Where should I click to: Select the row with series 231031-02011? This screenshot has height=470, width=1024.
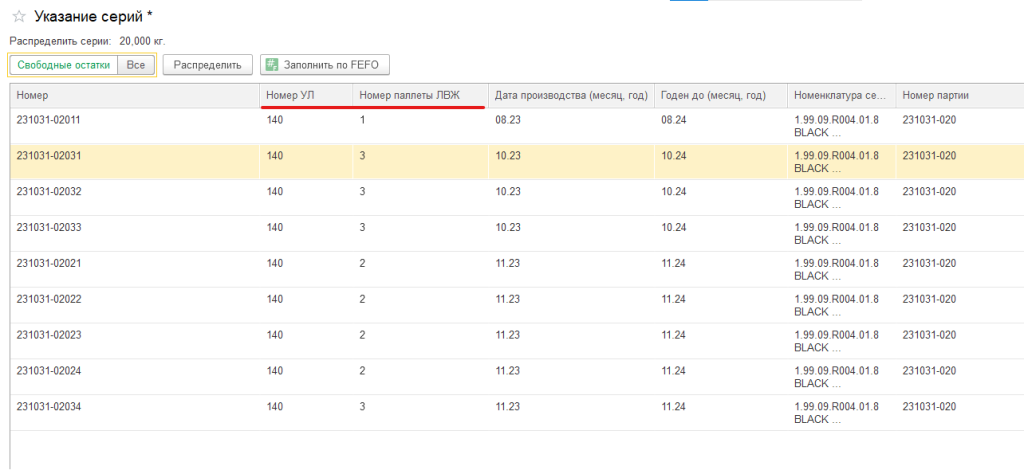pos(517,126)
